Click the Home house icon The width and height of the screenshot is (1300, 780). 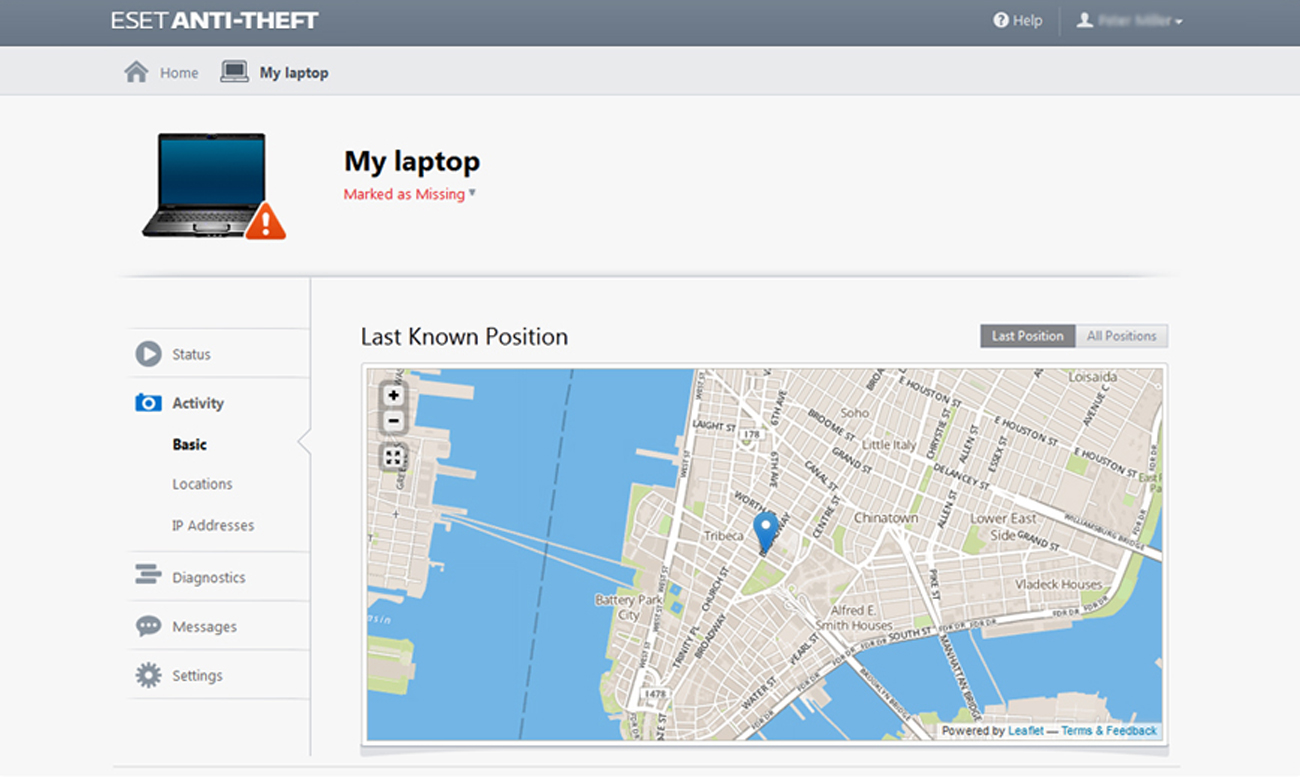pyautogui.click(x=136, y=72)
